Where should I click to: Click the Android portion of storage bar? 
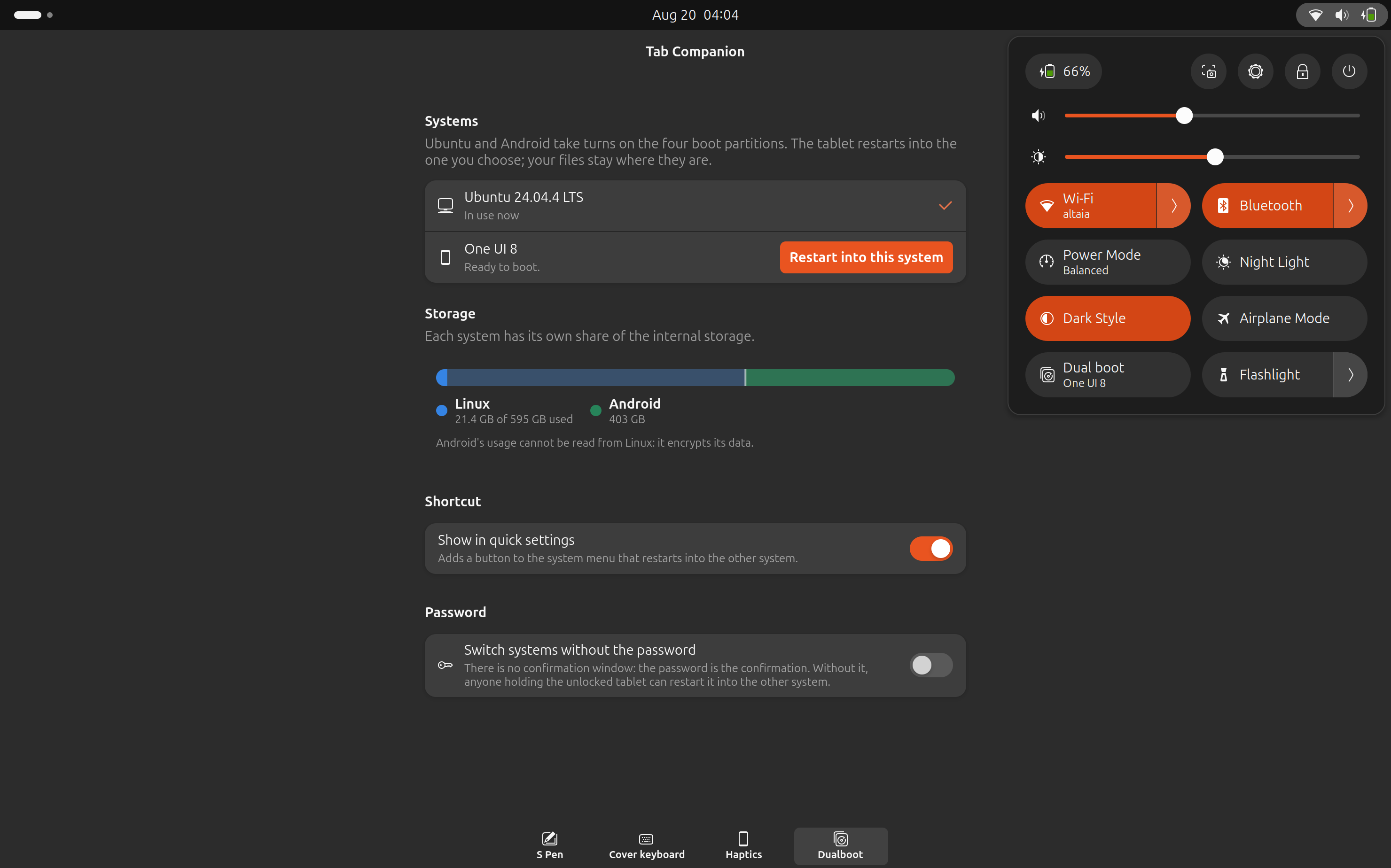click(851, 378)
